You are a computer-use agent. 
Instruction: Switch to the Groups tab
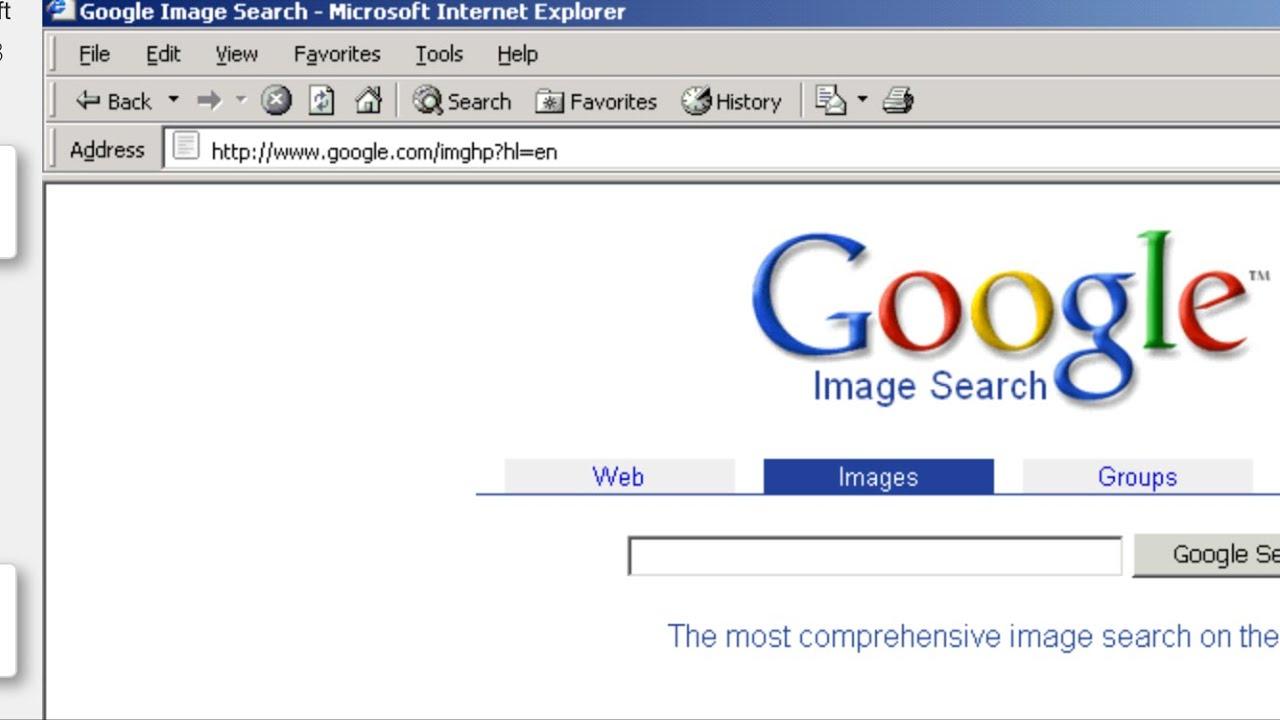click(1137, 476)
